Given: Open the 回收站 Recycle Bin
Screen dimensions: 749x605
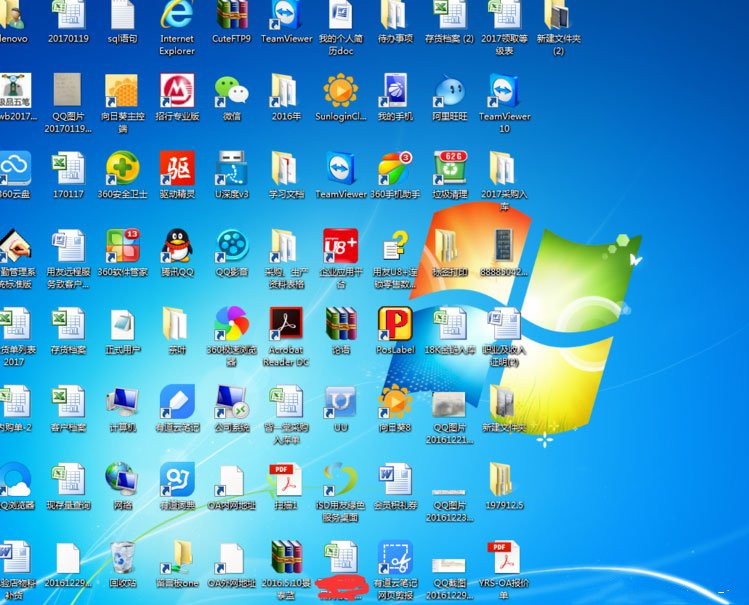Looking at the screenshot, I should pos(123,564).
